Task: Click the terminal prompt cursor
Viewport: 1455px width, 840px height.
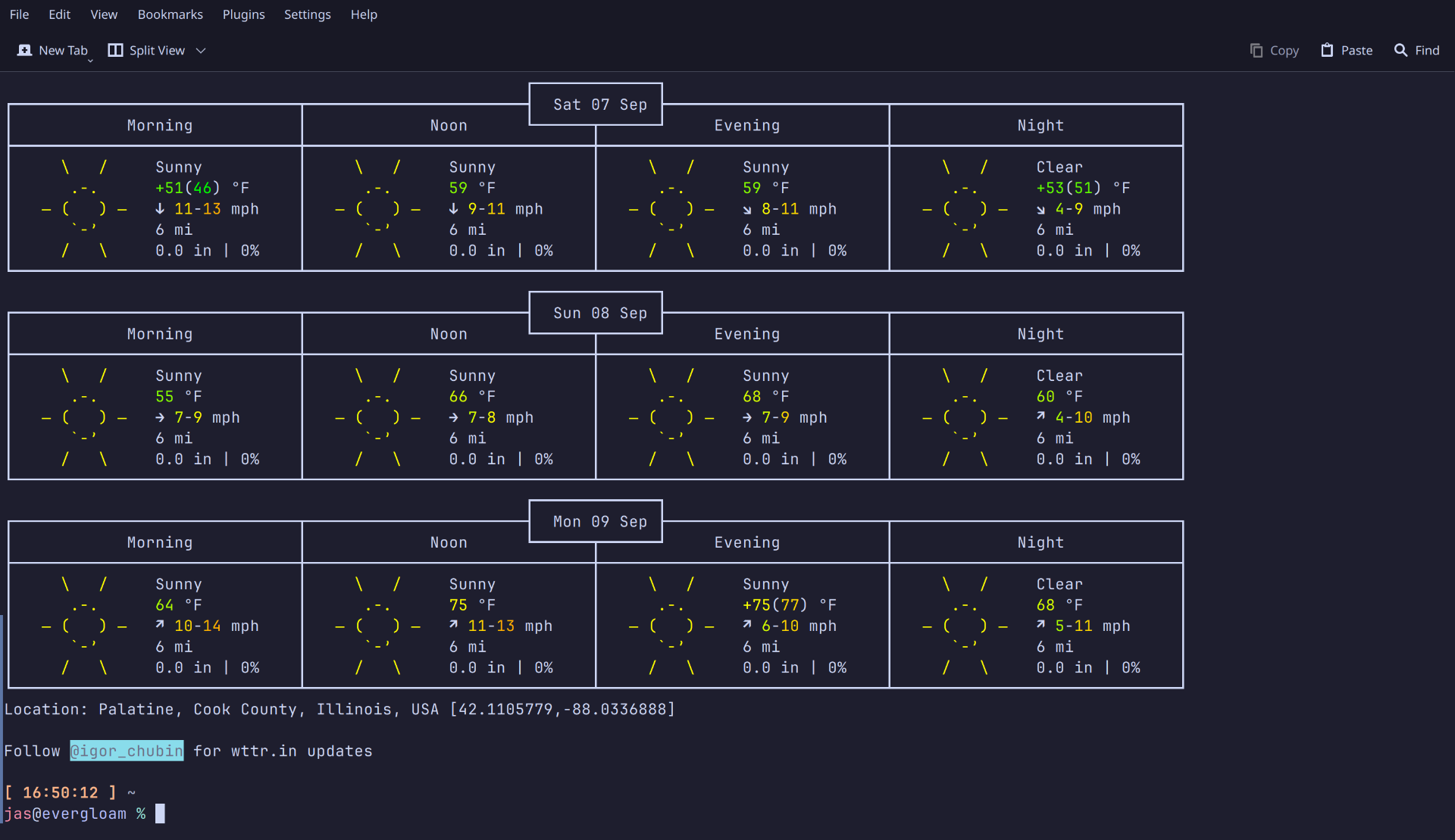Action: 160,813
